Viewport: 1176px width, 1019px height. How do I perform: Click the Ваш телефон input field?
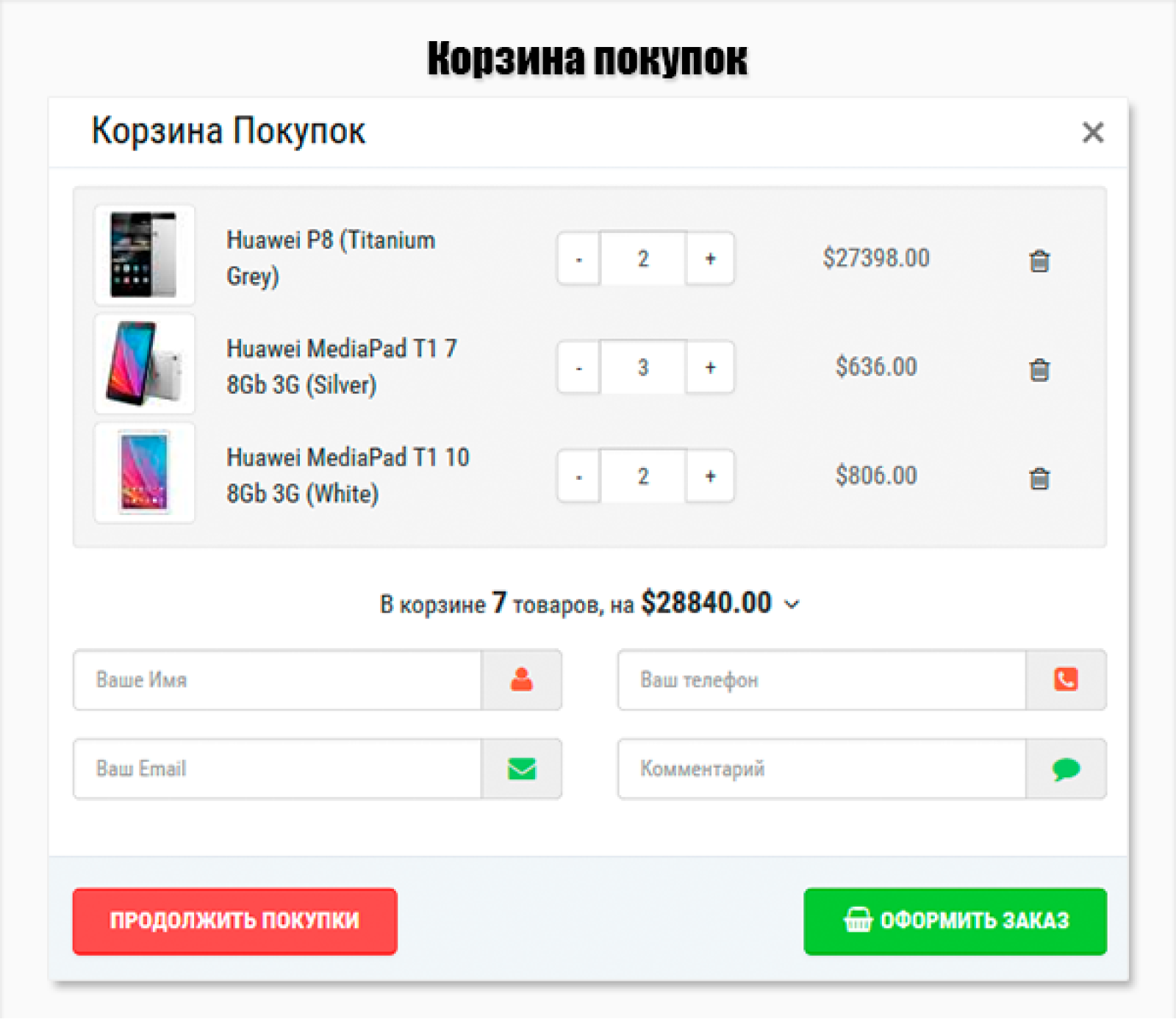pyautogui.click(x=822, y=680)
